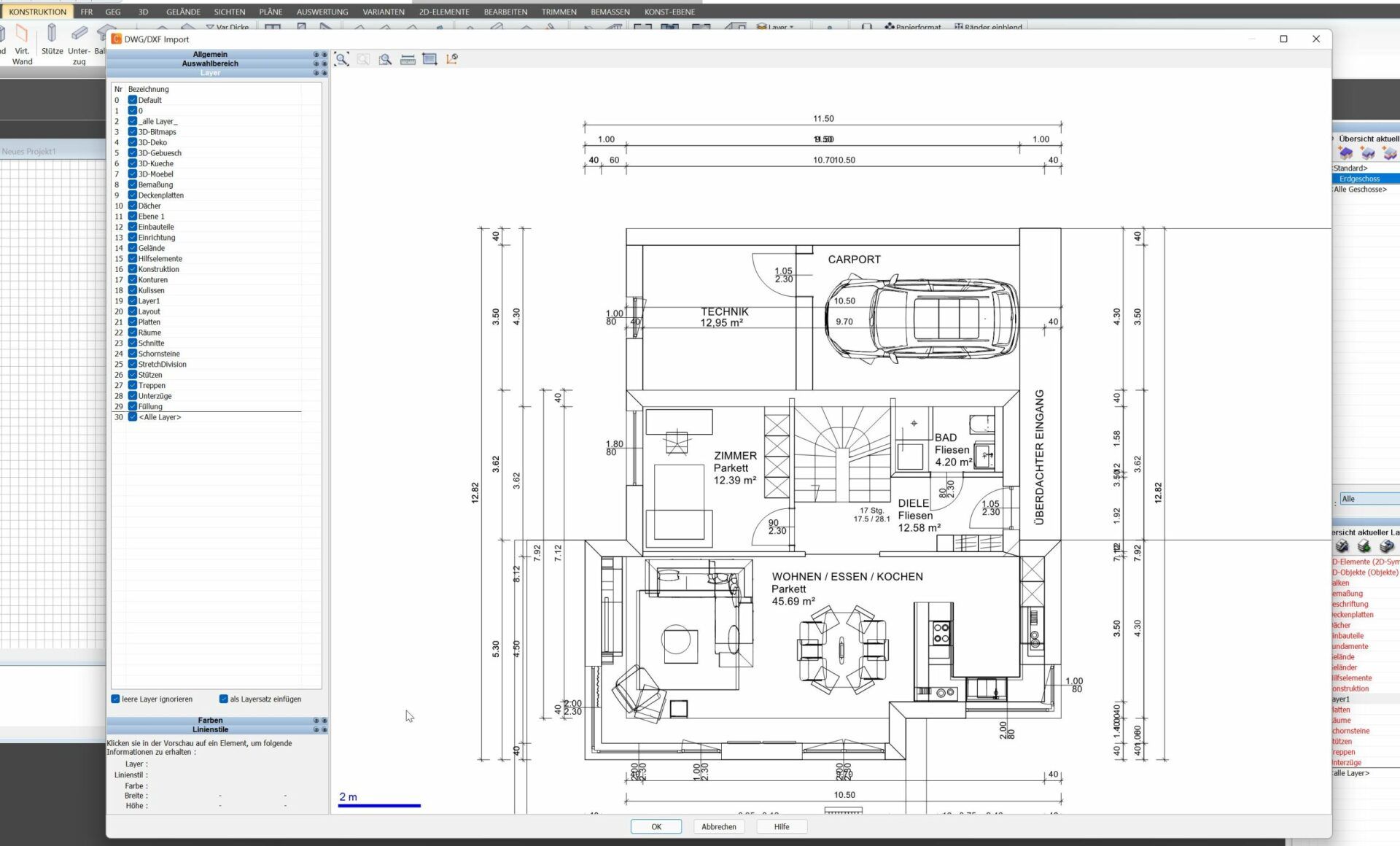Image resolution: width=1400 pixels, height=846 pixels.
Task: Expand the Allgemein panel section
Action: pyautogui.click(x=211, y=55)
